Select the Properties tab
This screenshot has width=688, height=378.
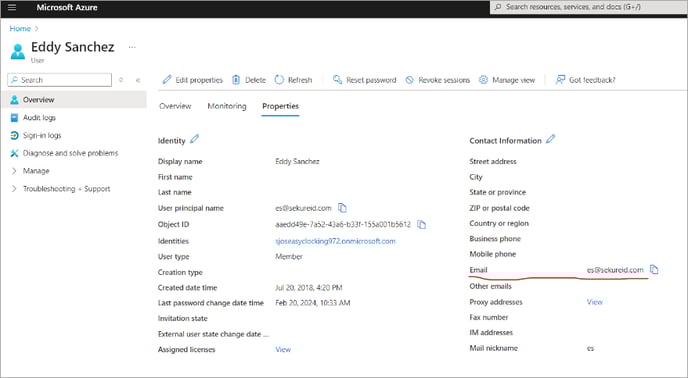[280, 106]
